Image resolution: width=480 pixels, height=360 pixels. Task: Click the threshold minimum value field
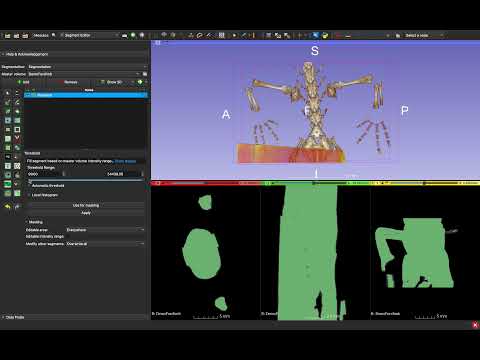(x=46, y=174)
